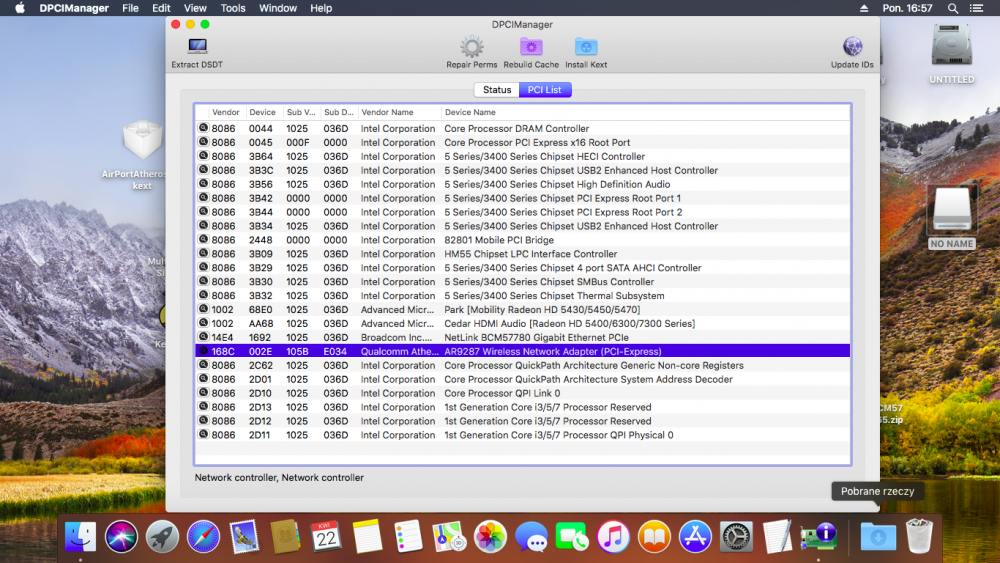This screenshot has width=1000, height=563.
Task: Open Calendar from the Dock
Action: coord(326,537)
